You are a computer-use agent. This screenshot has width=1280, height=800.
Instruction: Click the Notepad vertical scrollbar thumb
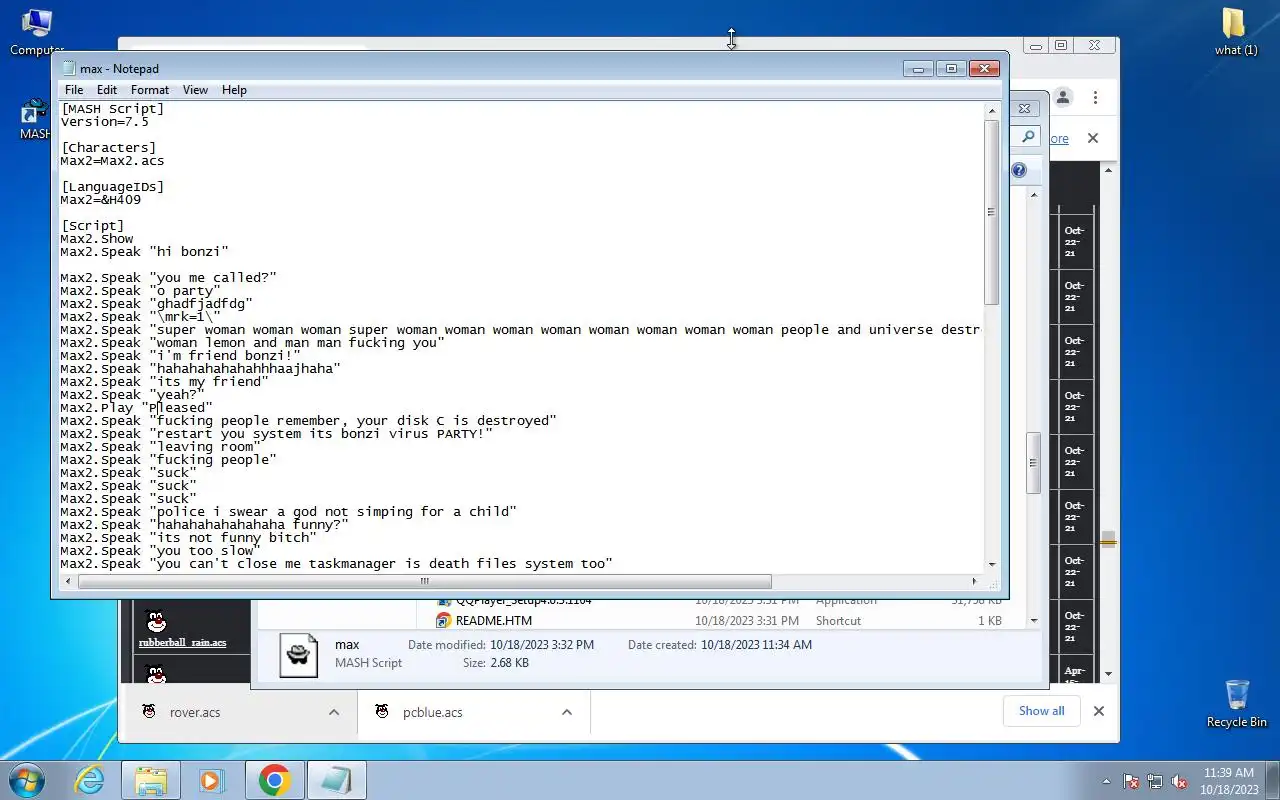tap(992, 211)
